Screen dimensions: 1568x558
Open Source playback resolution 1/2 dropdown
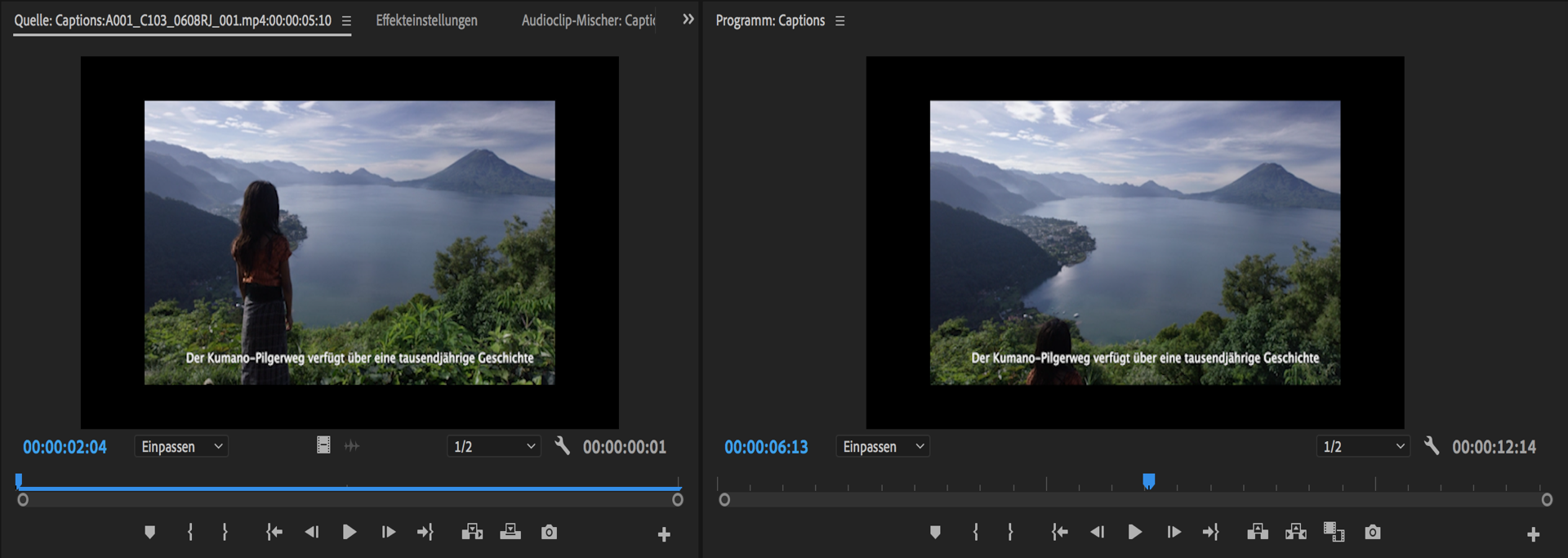(x=494, y=446)
